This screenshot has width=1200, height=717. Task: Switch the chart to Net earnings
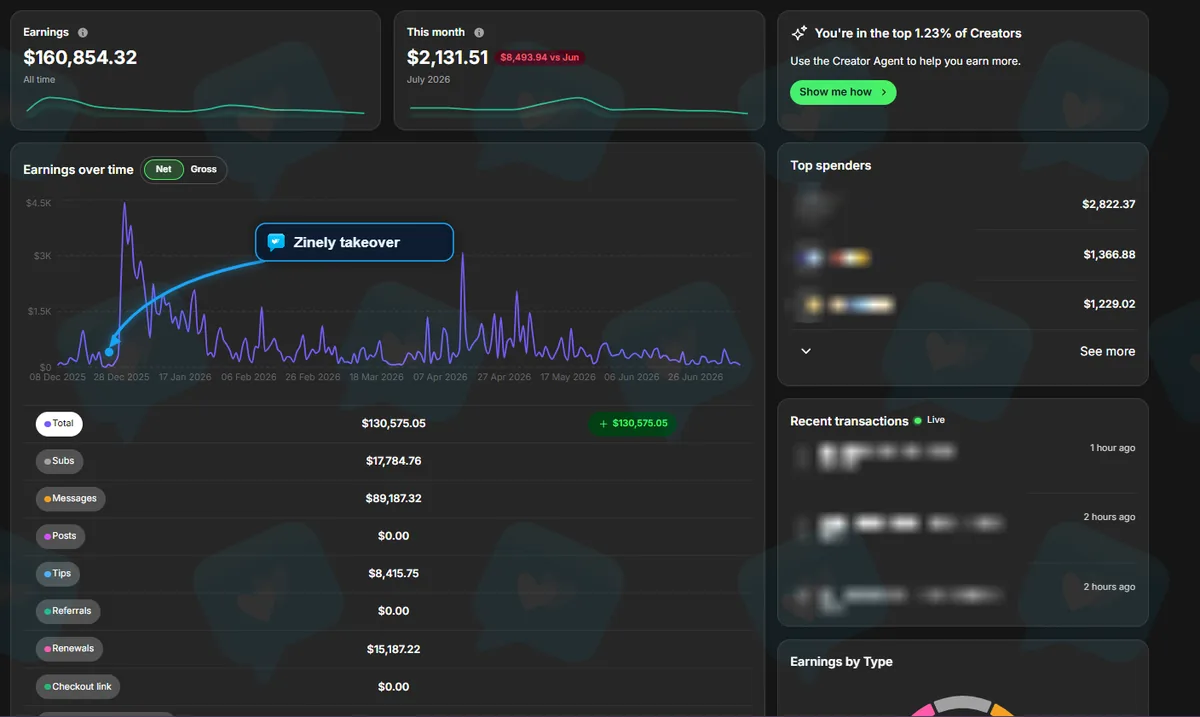(164, 170)
